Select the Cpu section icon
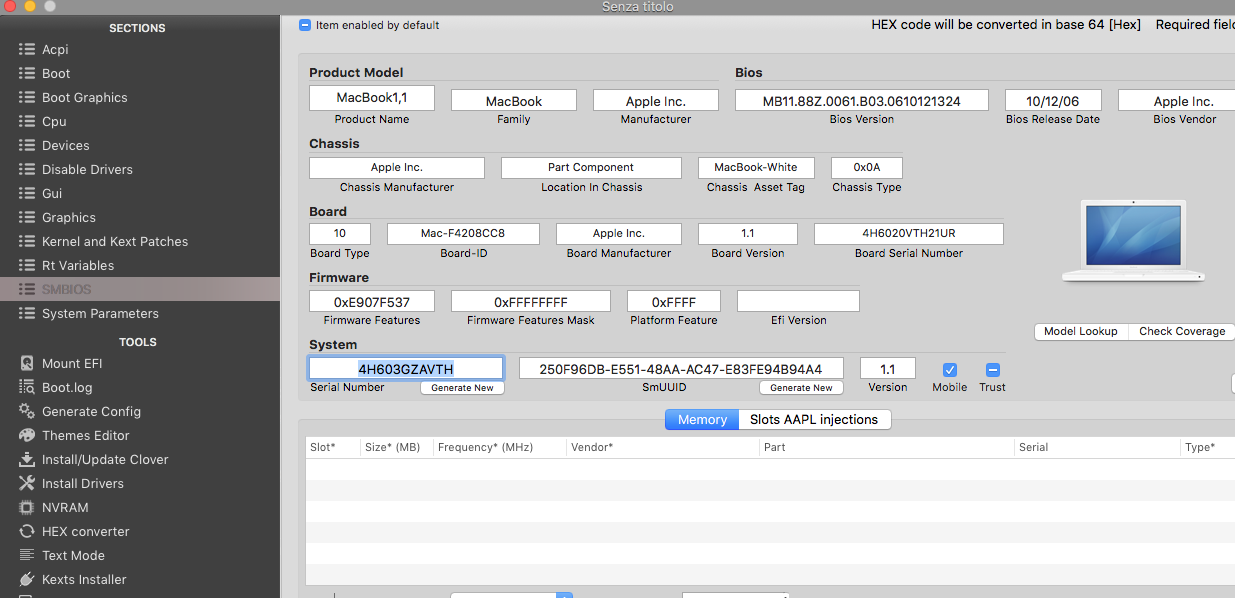1235x598 pixels. pyautogui.click(x=27, y=121)
